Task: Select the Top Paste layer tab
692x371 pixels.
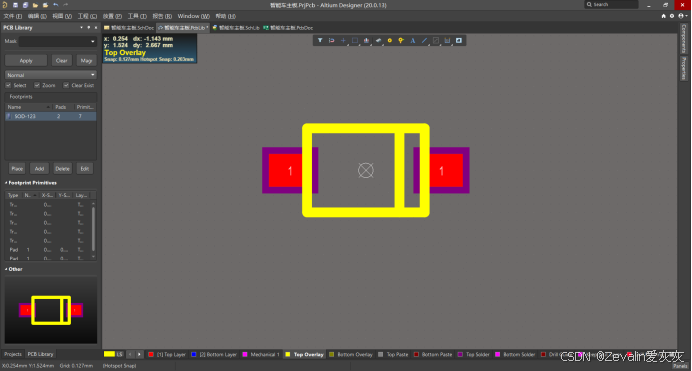Action: pyautogui.click(x=393, y=355)
